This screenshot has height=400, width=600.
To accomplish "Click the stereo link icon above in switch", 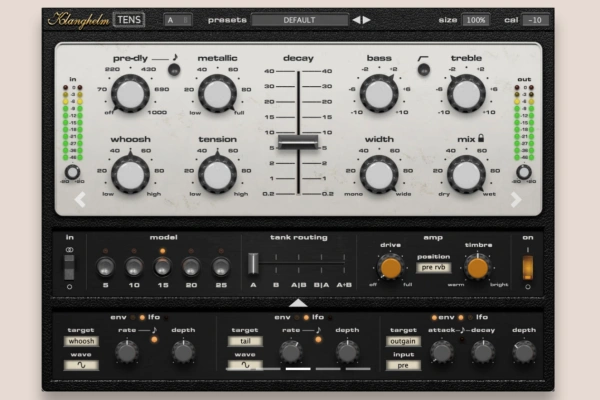I will pos(69,250).
